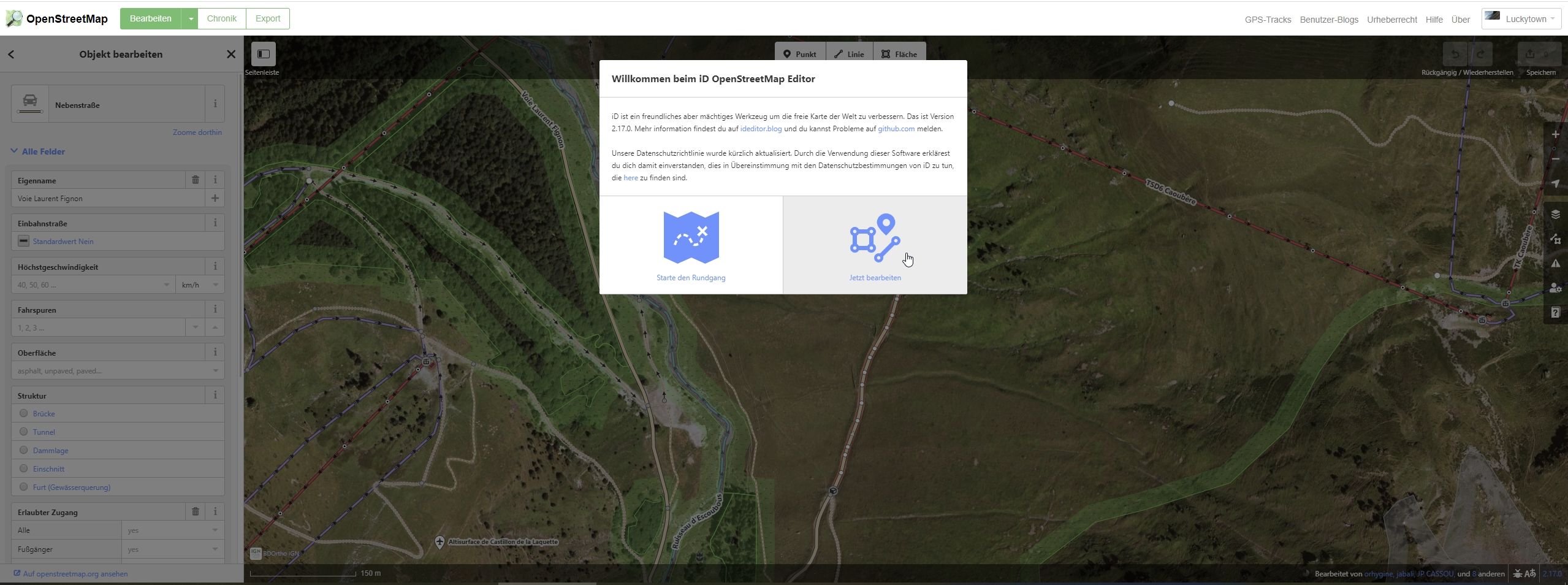Open the Export tab
Image resolution: width=1568 pixels, height=585 pixels.
coord(268,18)
